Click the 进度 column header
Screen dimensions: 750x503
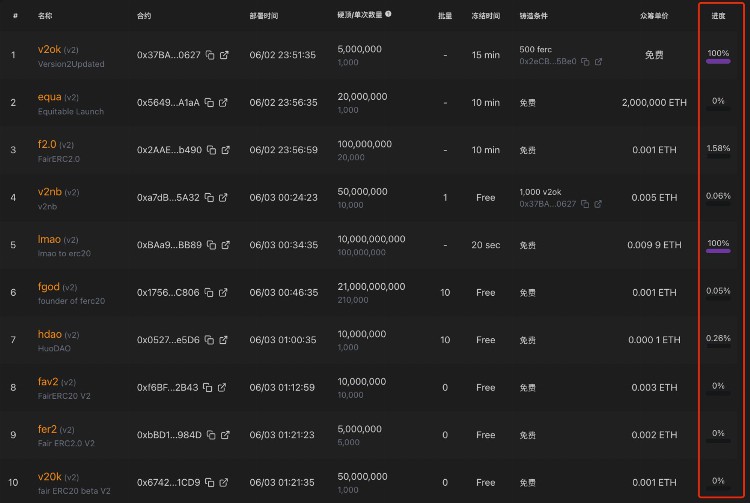[717, 15]
